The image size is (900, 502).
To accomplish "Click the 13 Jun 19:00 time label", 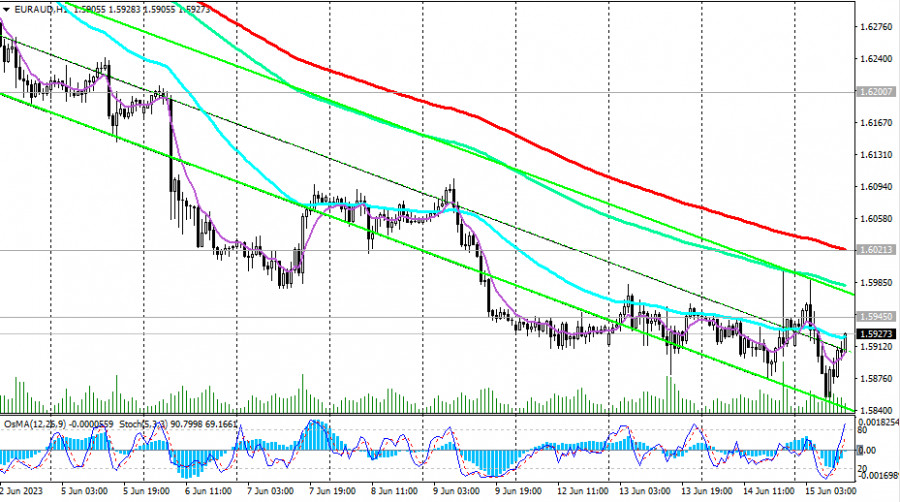I will click(x=707, y=491).
